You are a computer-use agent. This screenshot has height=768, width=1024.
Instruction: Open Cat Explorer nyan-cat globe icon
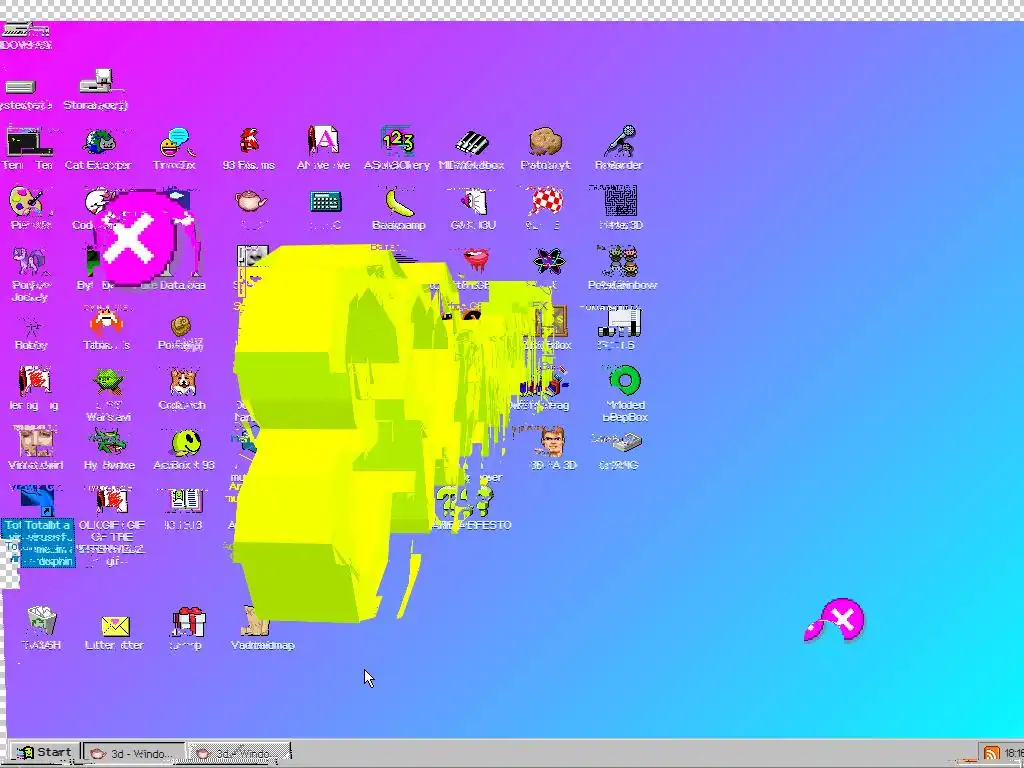click(x=99, y=141)
